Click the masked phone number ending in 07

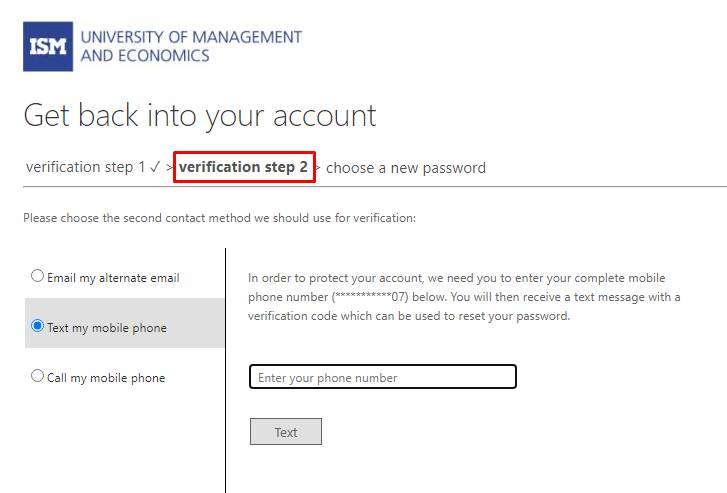click(x=370, y=297)
